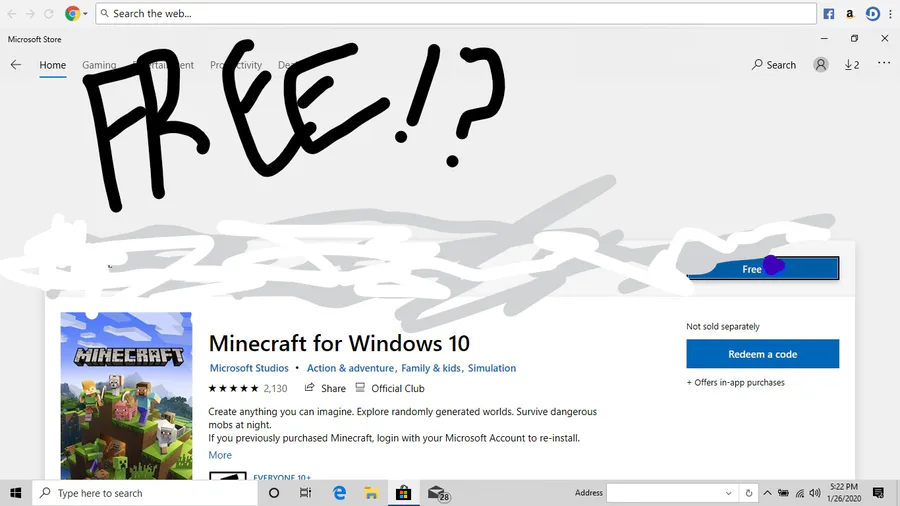Share the Minecraft app

pyautogui.click(x=325, y=388)
